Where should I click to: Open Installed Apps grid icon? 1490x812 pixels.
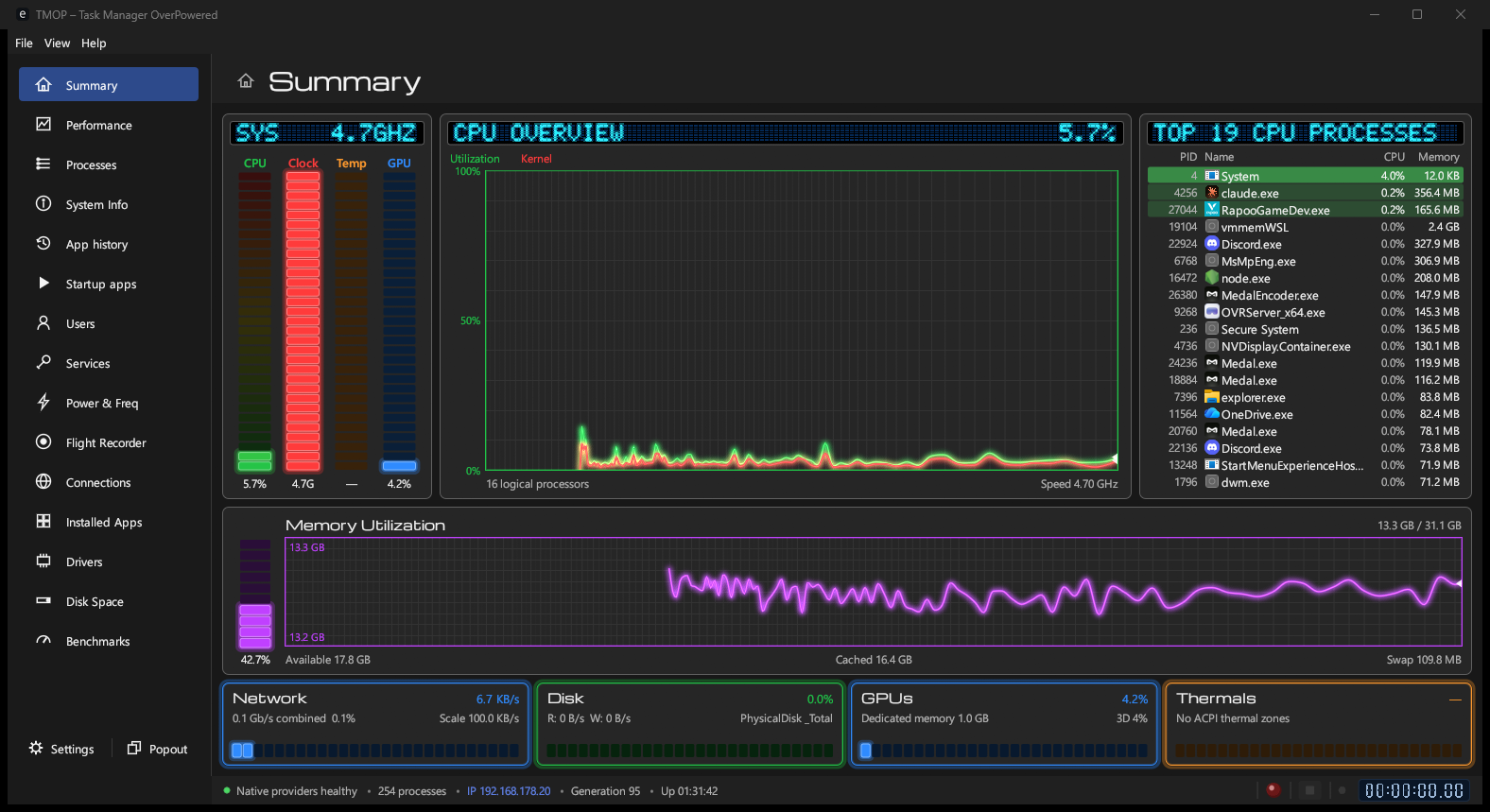tap(43, 522)
